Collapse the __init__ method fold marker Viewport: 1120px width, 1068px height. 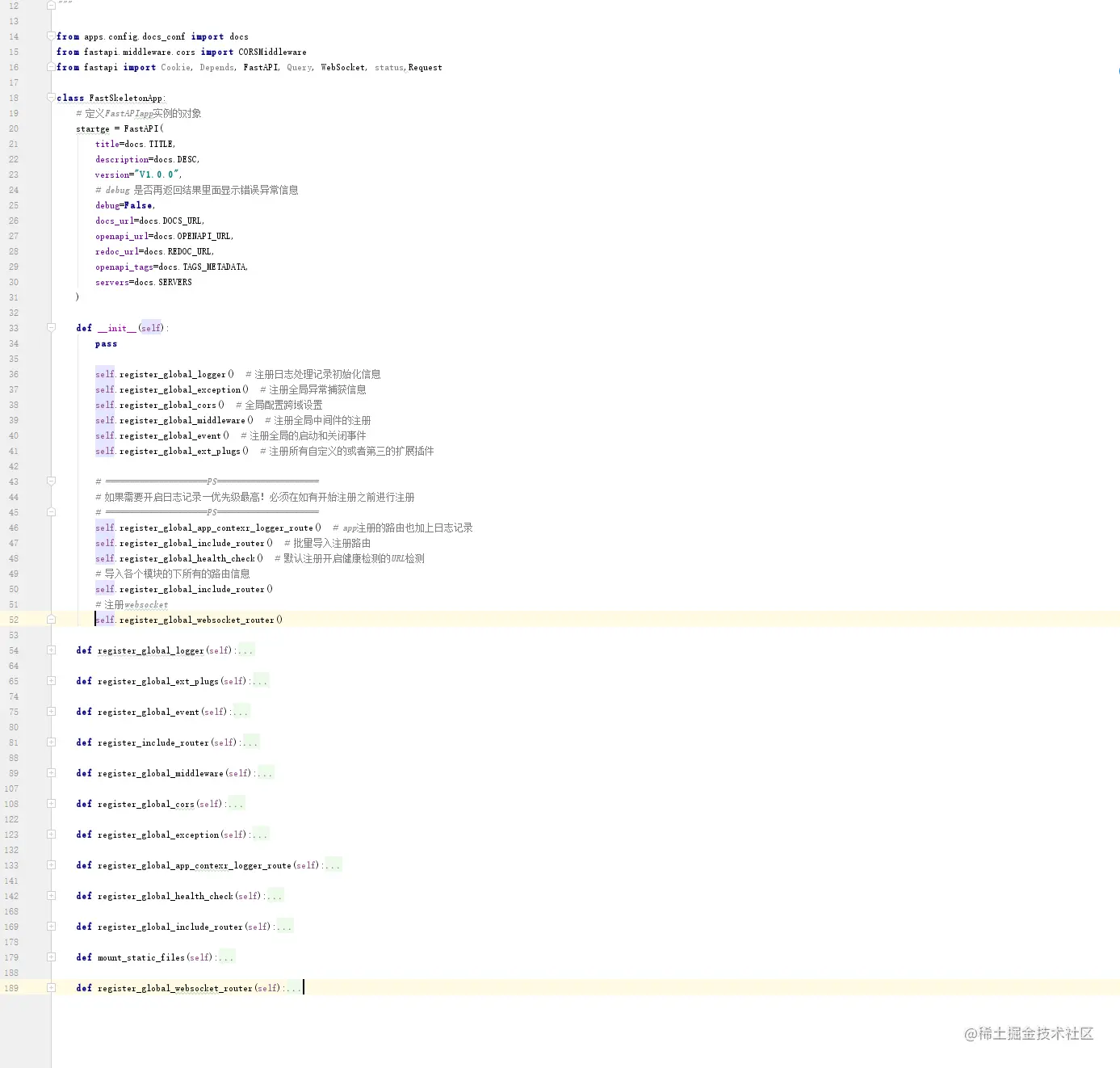coord(51,328)
